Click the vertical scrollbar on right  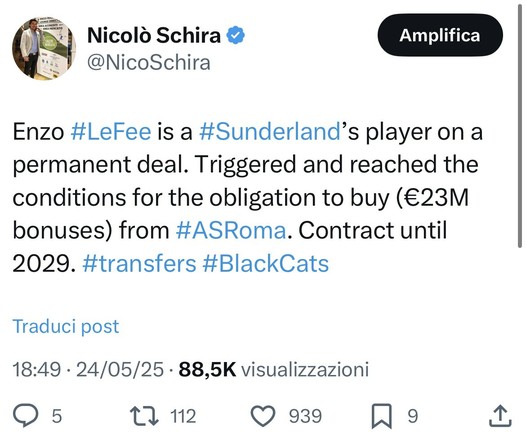click(520, 124)
